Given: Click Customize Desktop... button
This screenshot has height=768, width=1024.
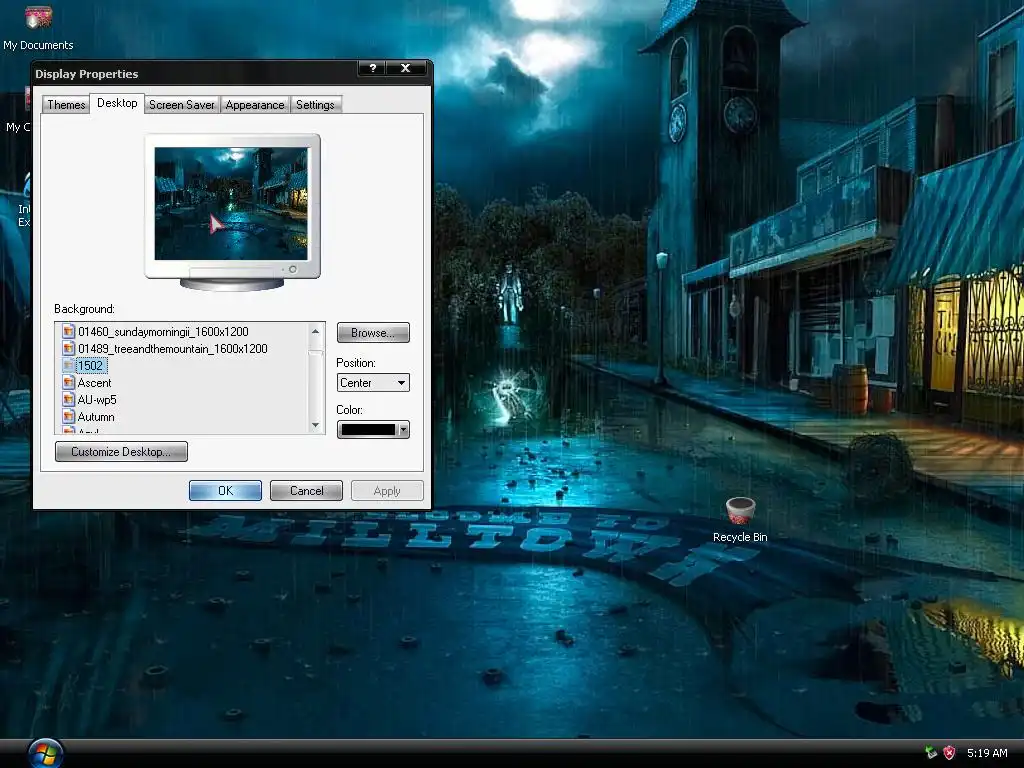Looking at the screenshot, I should 121,451.
